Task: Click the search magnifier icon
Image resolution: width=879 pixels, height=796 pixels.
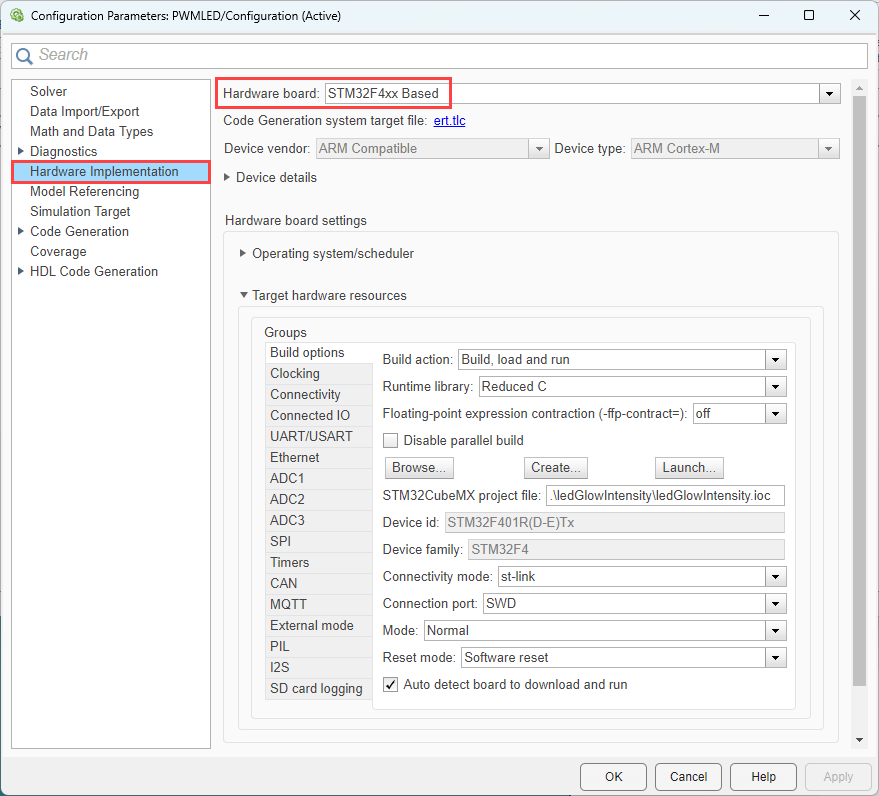Action: [25, 55]
